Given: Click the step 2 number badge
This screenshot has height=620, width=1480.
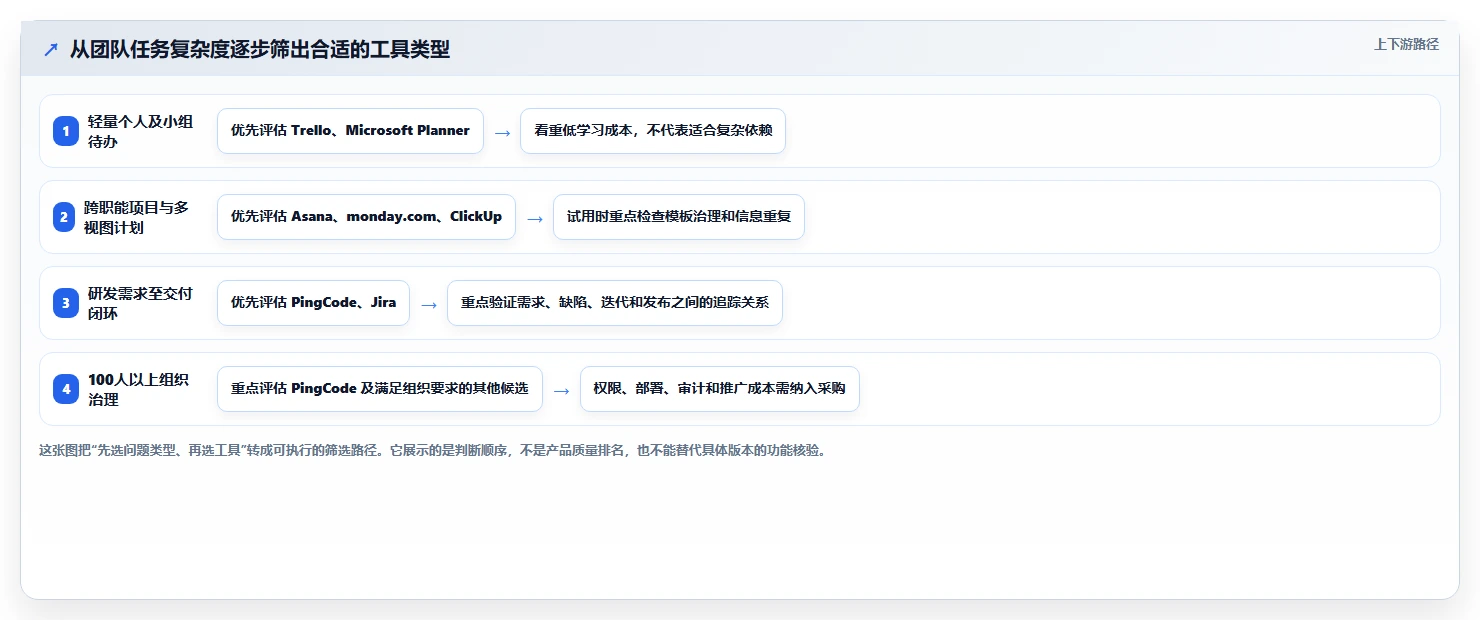Looking at the screenshot, I should [66, 217].
